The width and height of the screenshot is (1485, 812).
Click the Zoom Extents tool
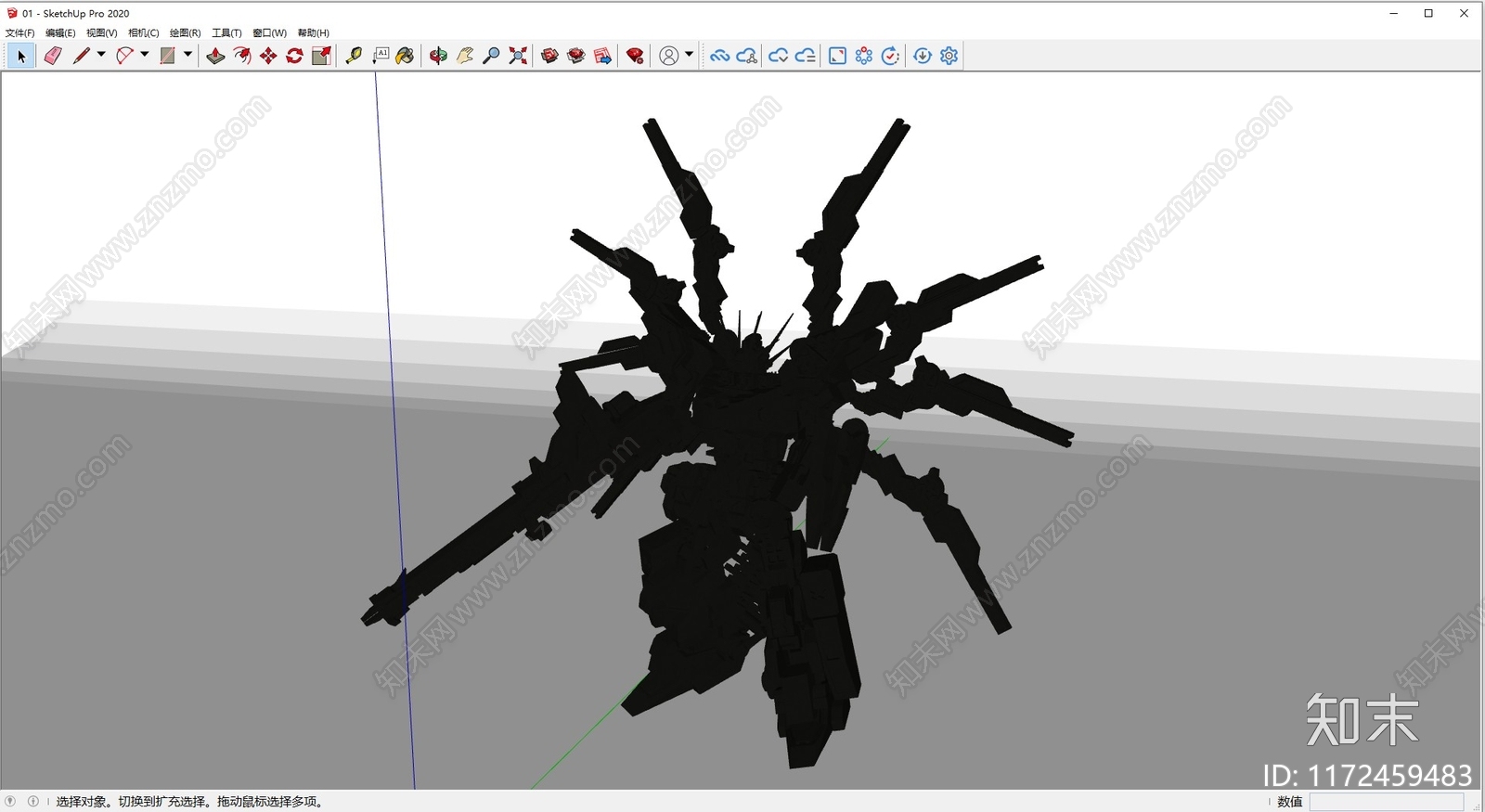tap(518, 56)
